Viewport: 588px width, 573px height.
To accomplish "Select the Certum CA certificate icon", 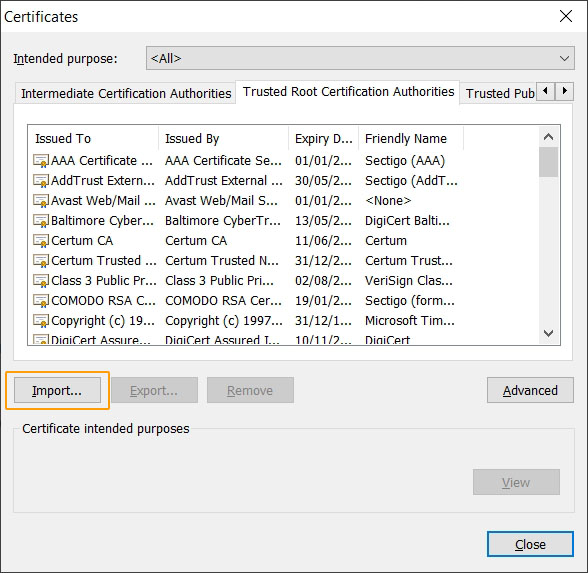I will pyautogui.click(x=41, y=241).
